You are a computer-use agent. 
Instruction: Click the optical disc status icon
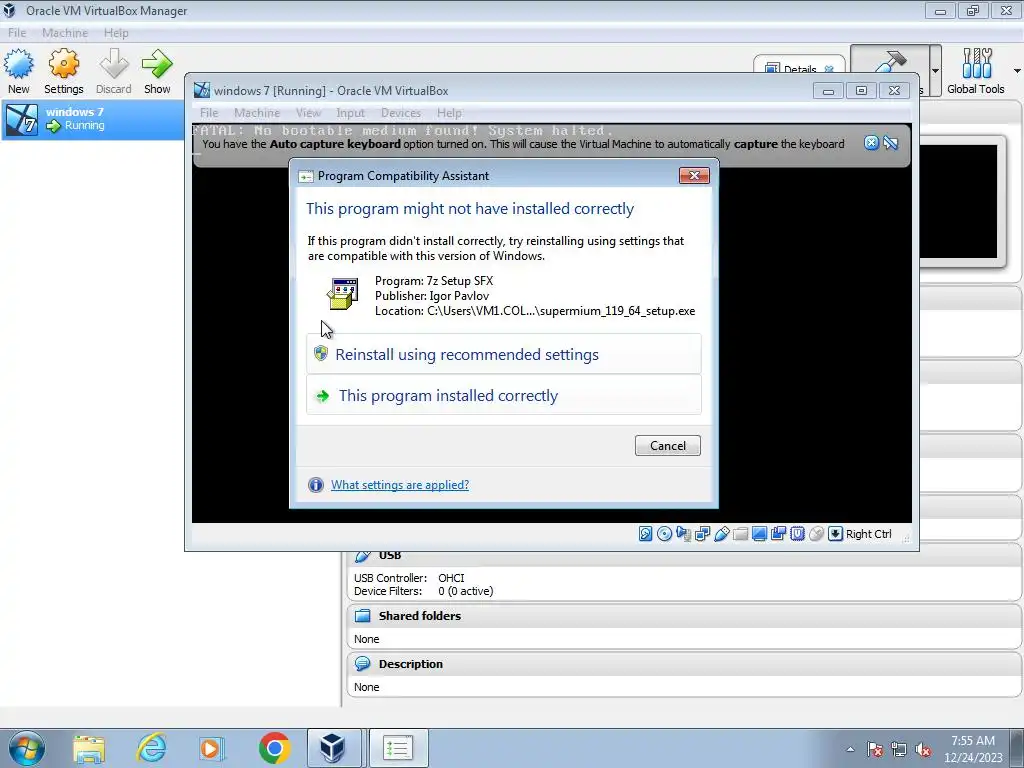click(x=664, y=534)
